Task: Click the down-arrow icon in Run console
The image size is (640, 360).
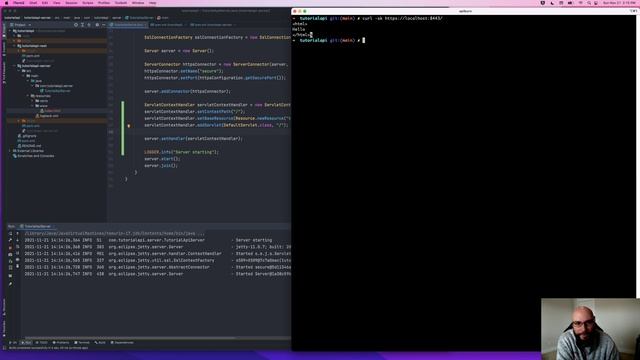Action: click(x=18, y=240)
